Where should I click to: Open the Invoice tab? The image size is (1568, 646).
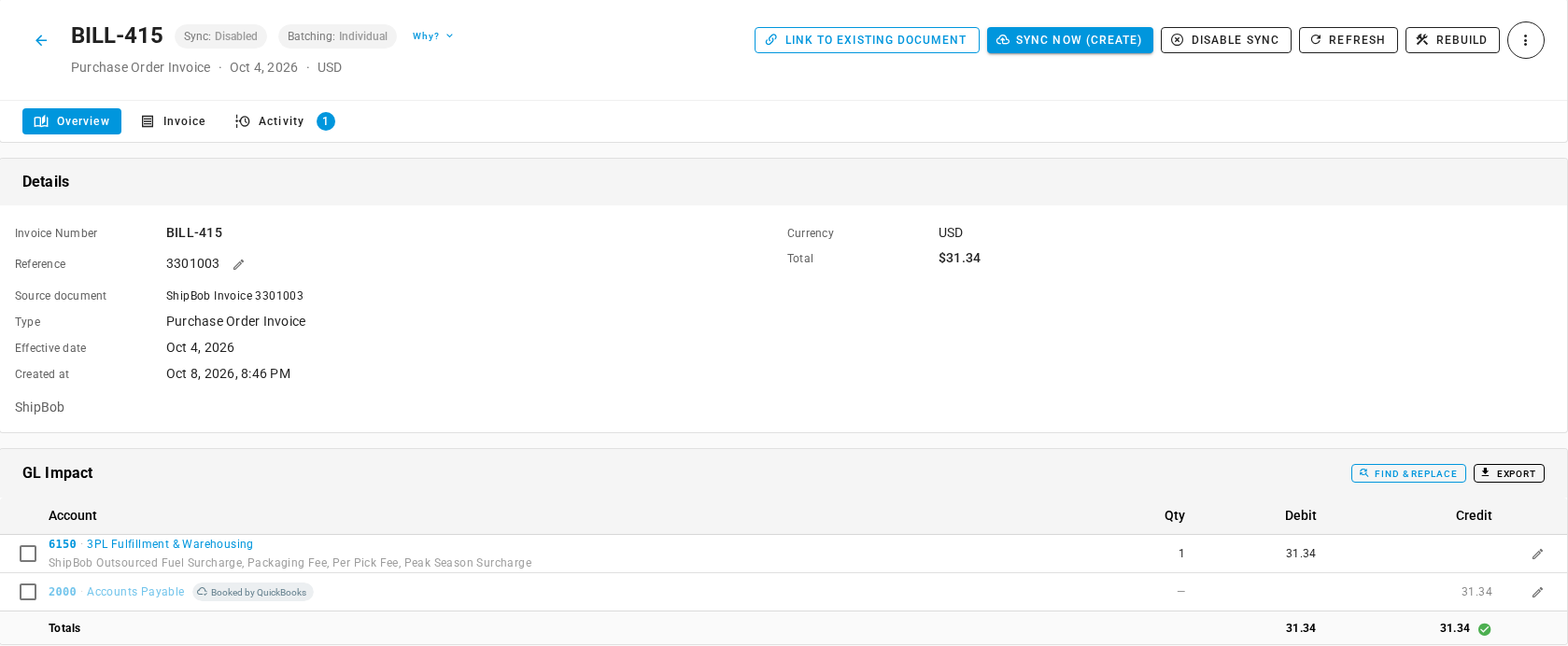click(174, 121)
